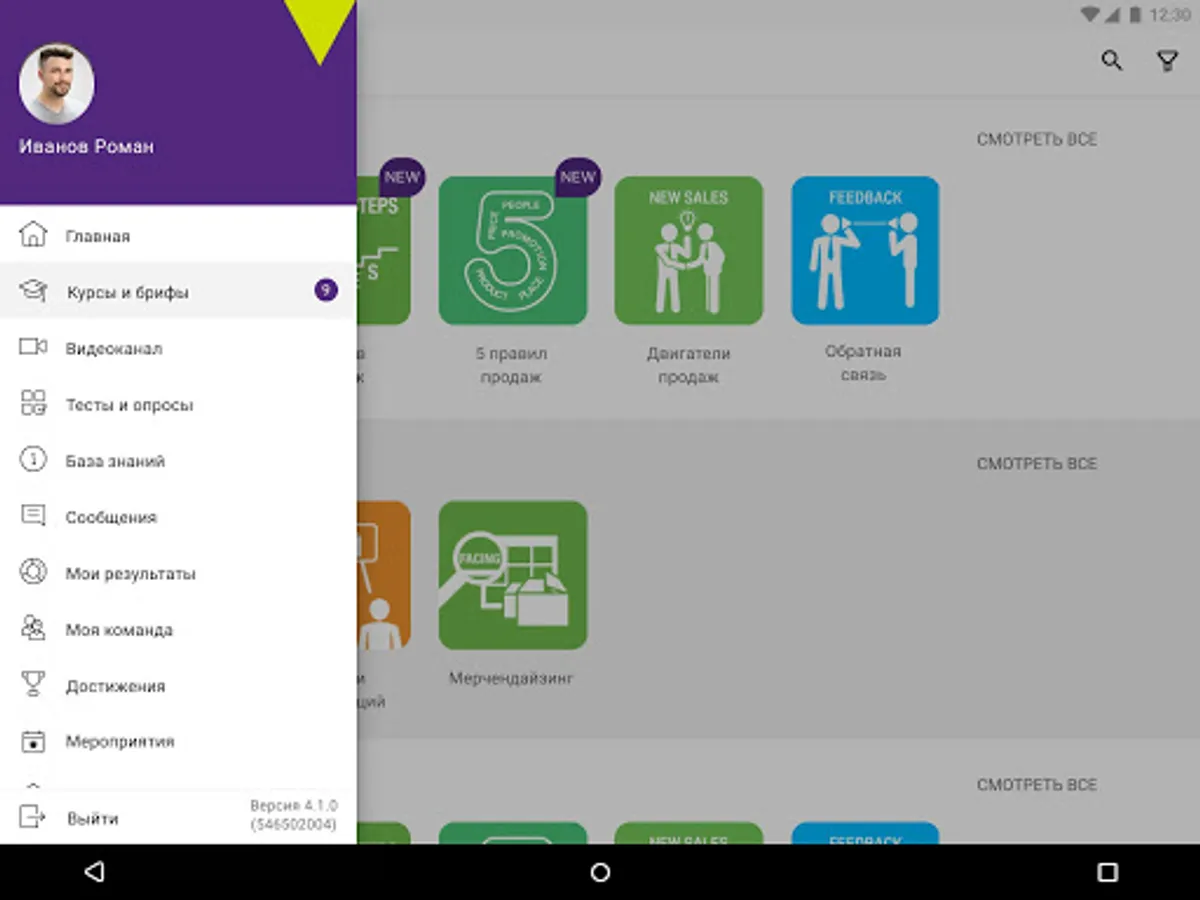
Task: Click Смотреть все in third section
Action: 1036,785
